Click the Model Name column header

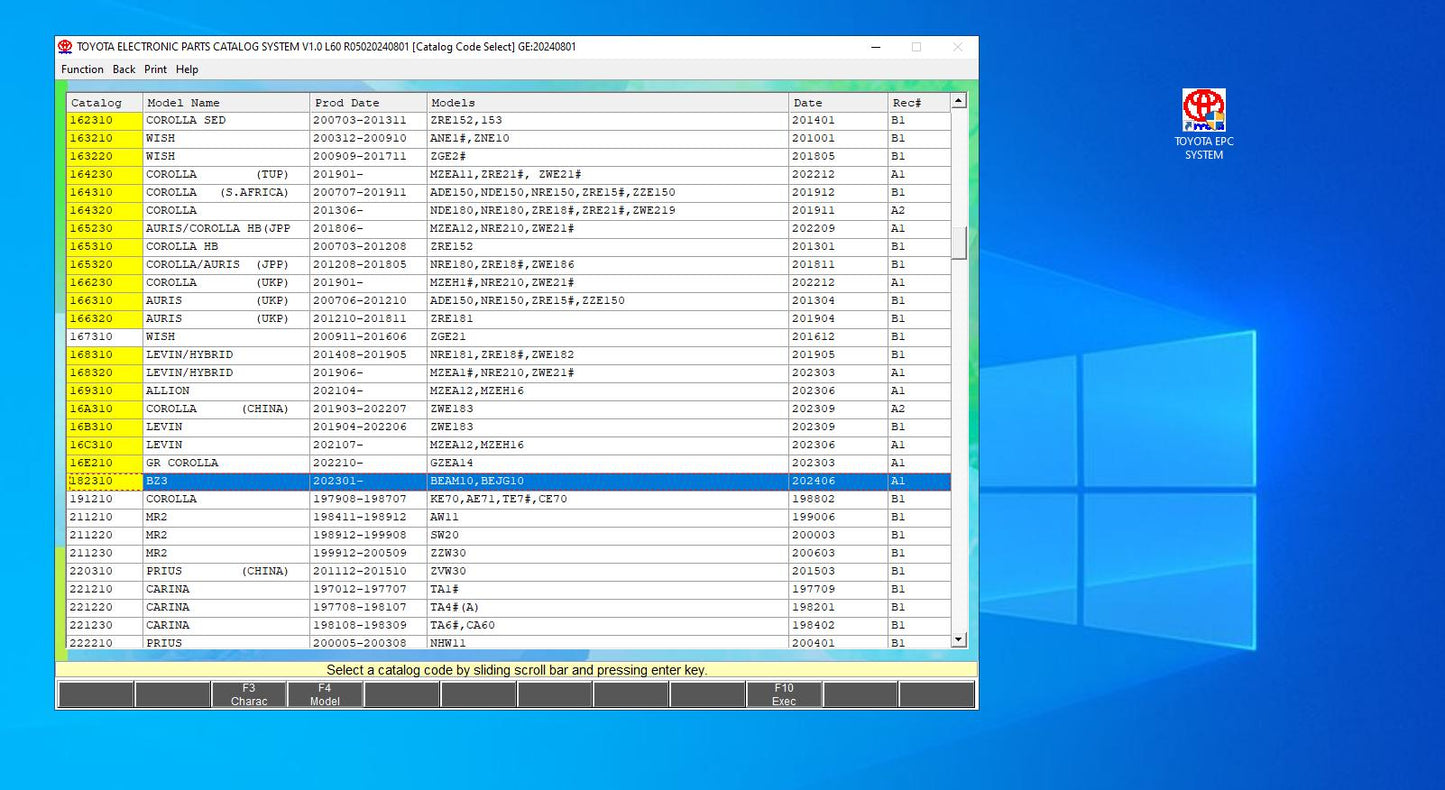click(x=226, y=102)
